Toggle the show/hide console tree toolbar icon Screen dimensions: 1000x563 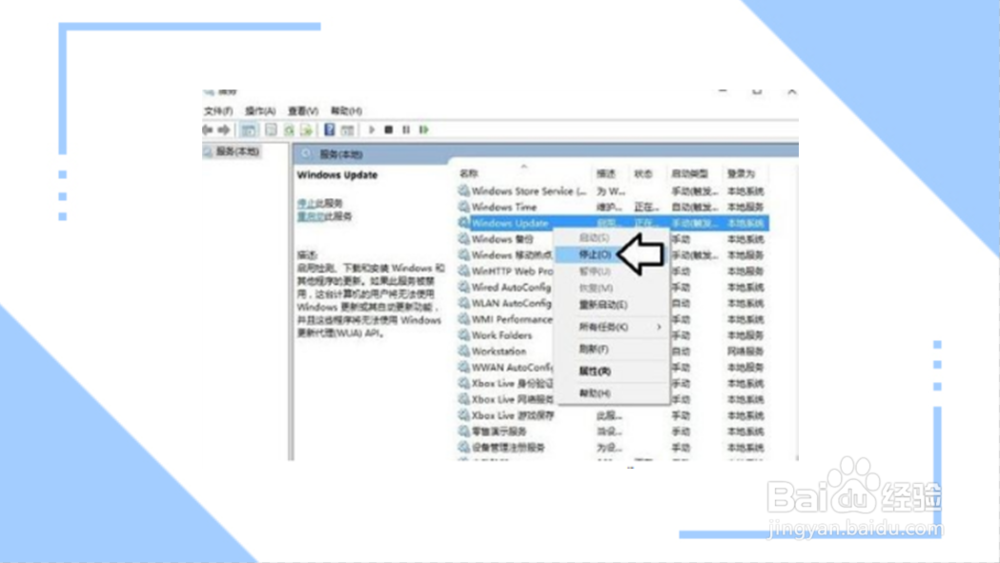point(248,130)
